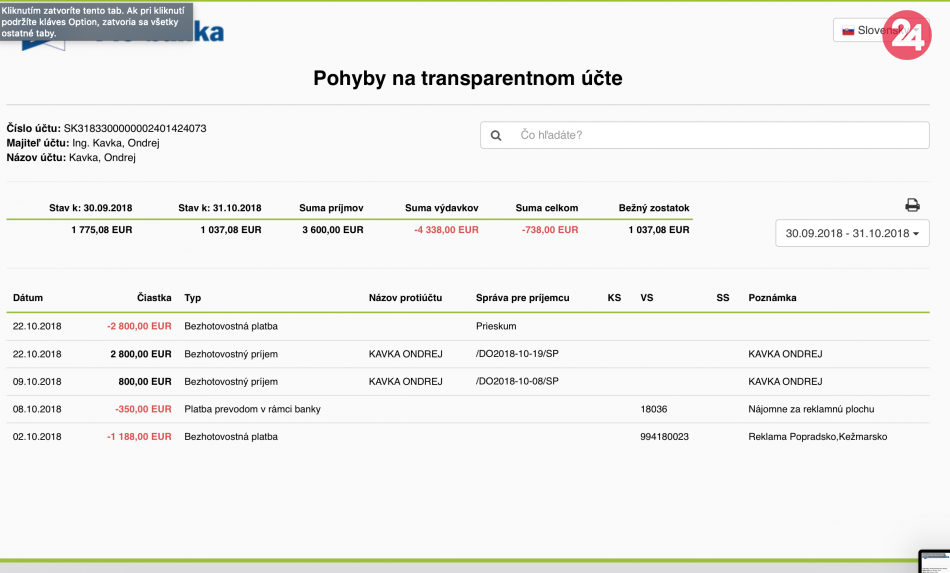This screenshot has height=573, width=950.
Task: Click the Správa pre príjemcu header
Action: coord(523,298)
